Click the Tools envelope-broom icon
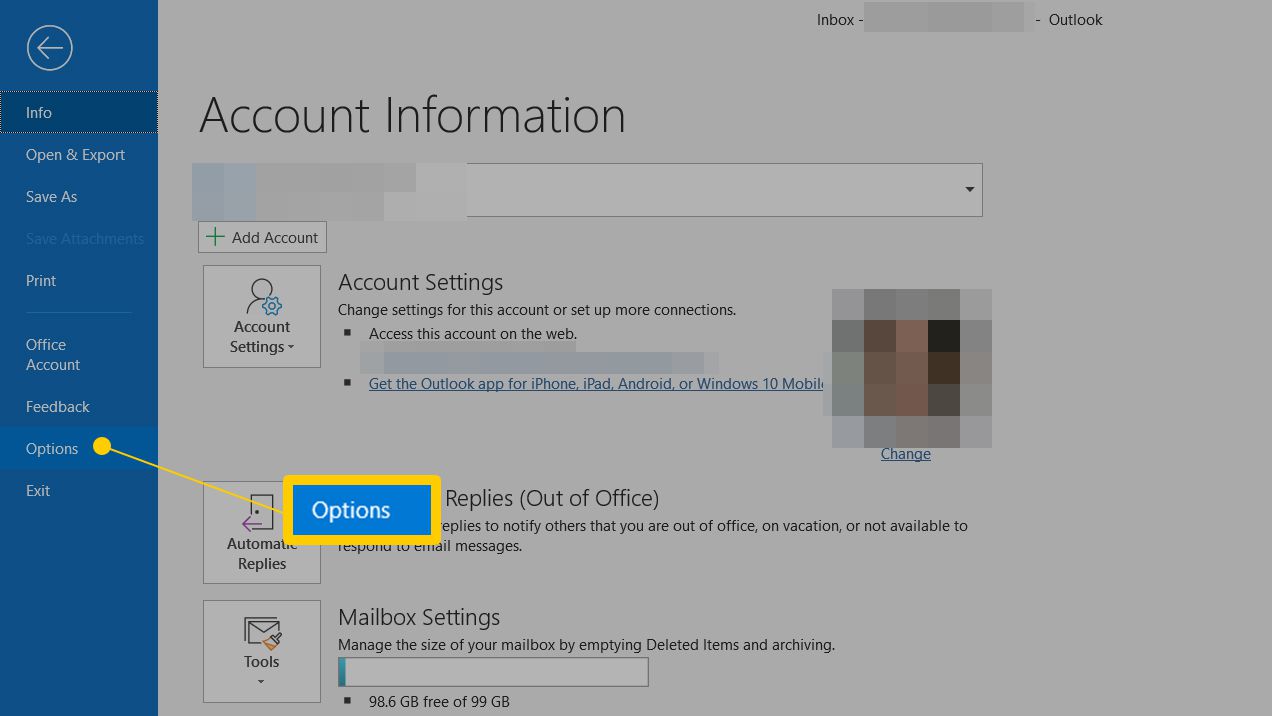 [263, 634]
